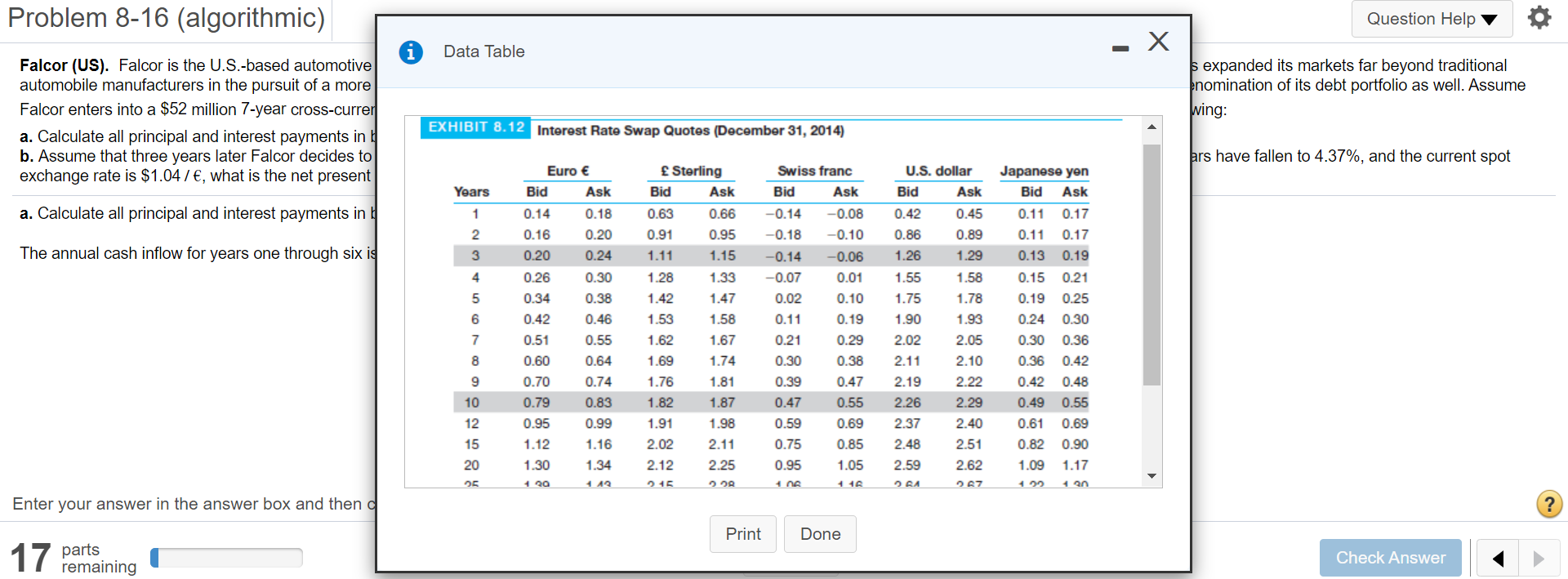
Task: Go to the next question arrow
Action: pyautogui.click(x=1539, y=559)
